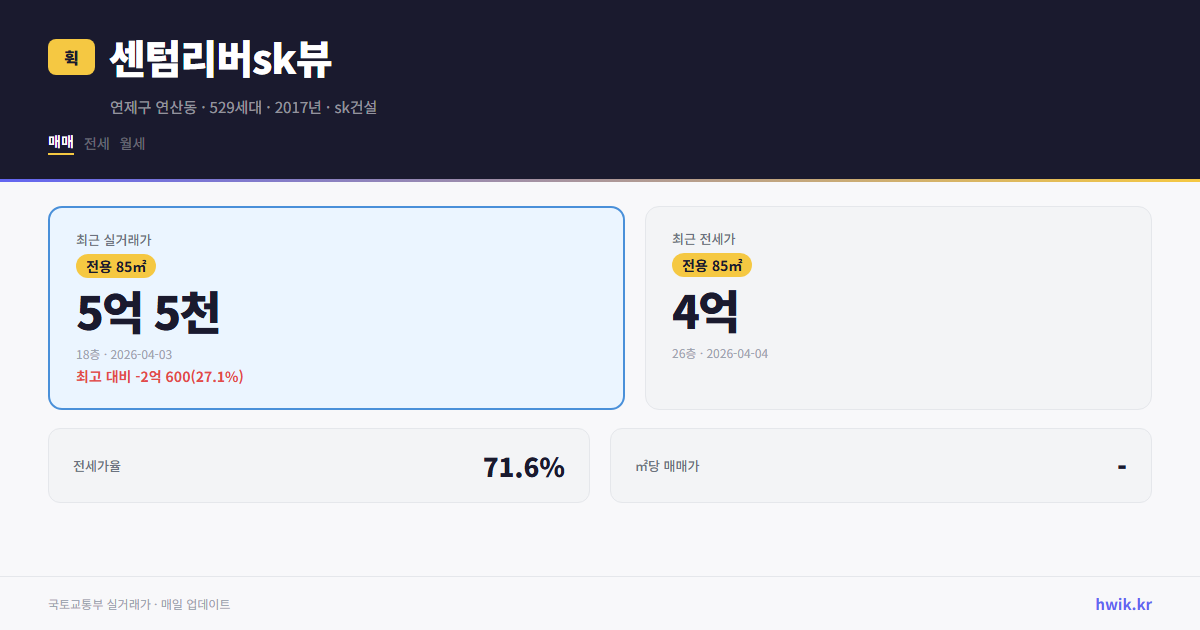Select the active 매매 tab

(59, 142)
